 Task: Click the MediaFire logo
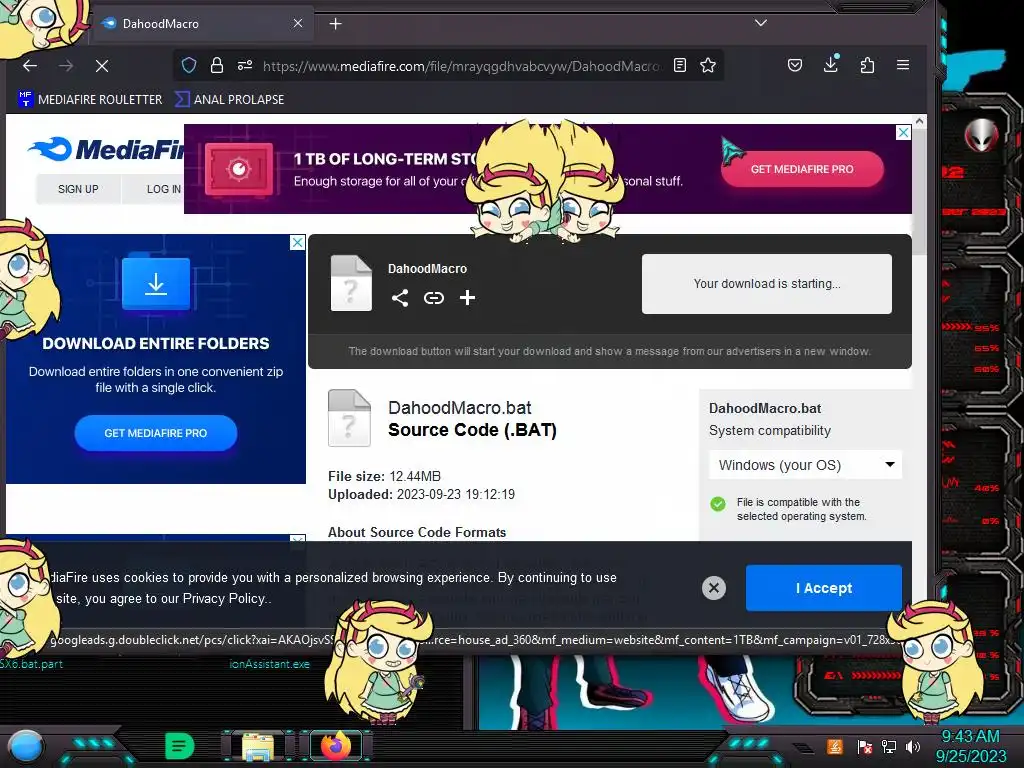pos(108,150)
